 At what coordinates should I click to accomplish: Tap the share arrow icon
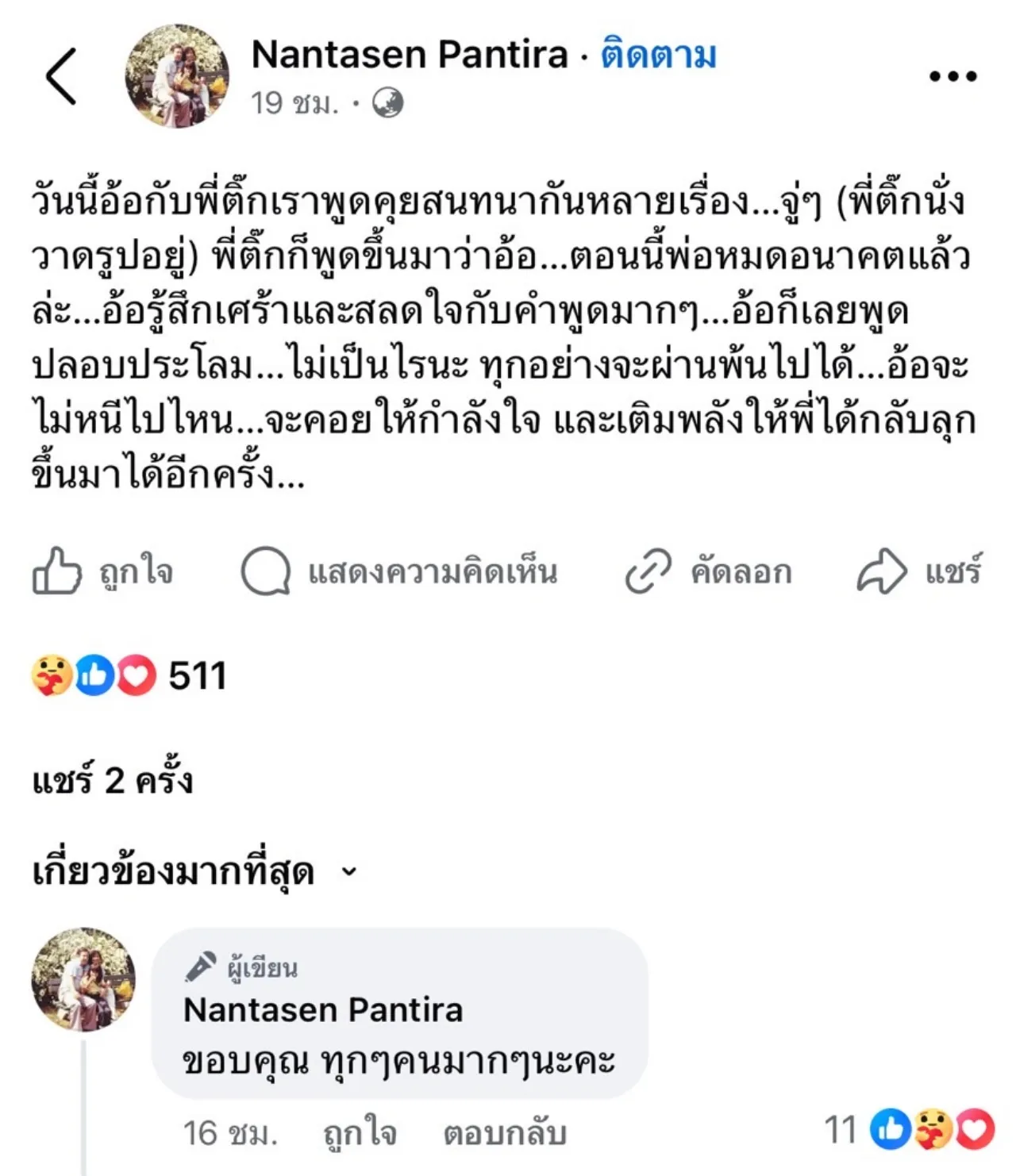click(x=881, y=571)
